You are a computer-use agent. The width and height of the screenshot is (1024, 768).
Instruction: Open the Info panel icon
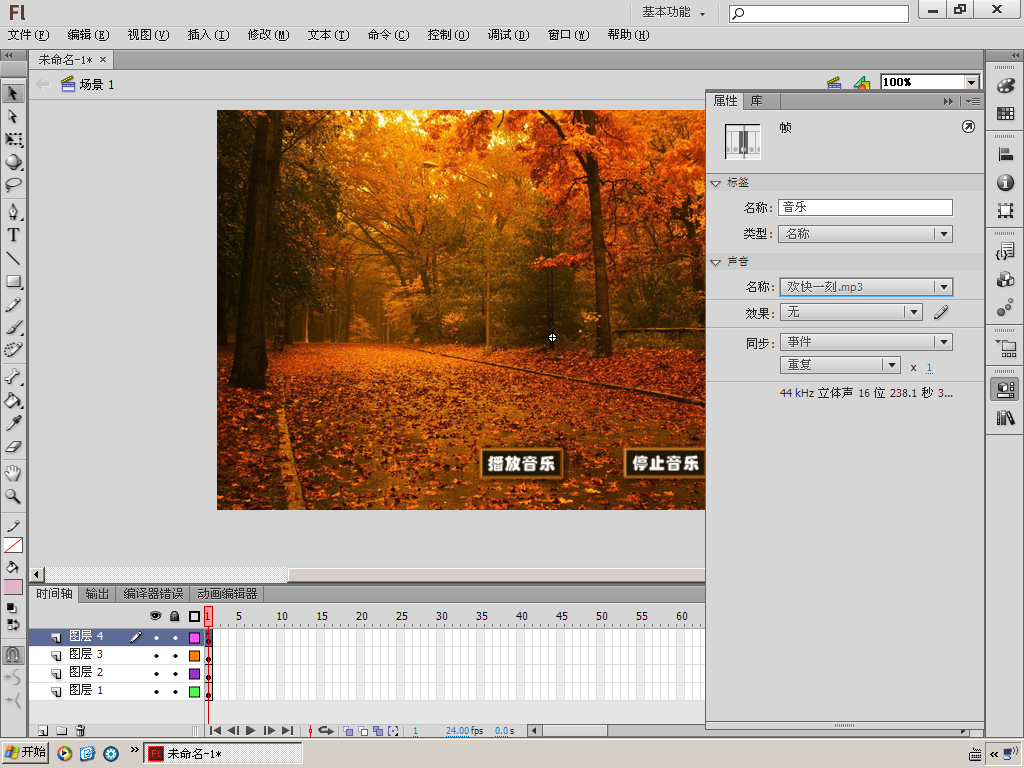coord(1005,182)
